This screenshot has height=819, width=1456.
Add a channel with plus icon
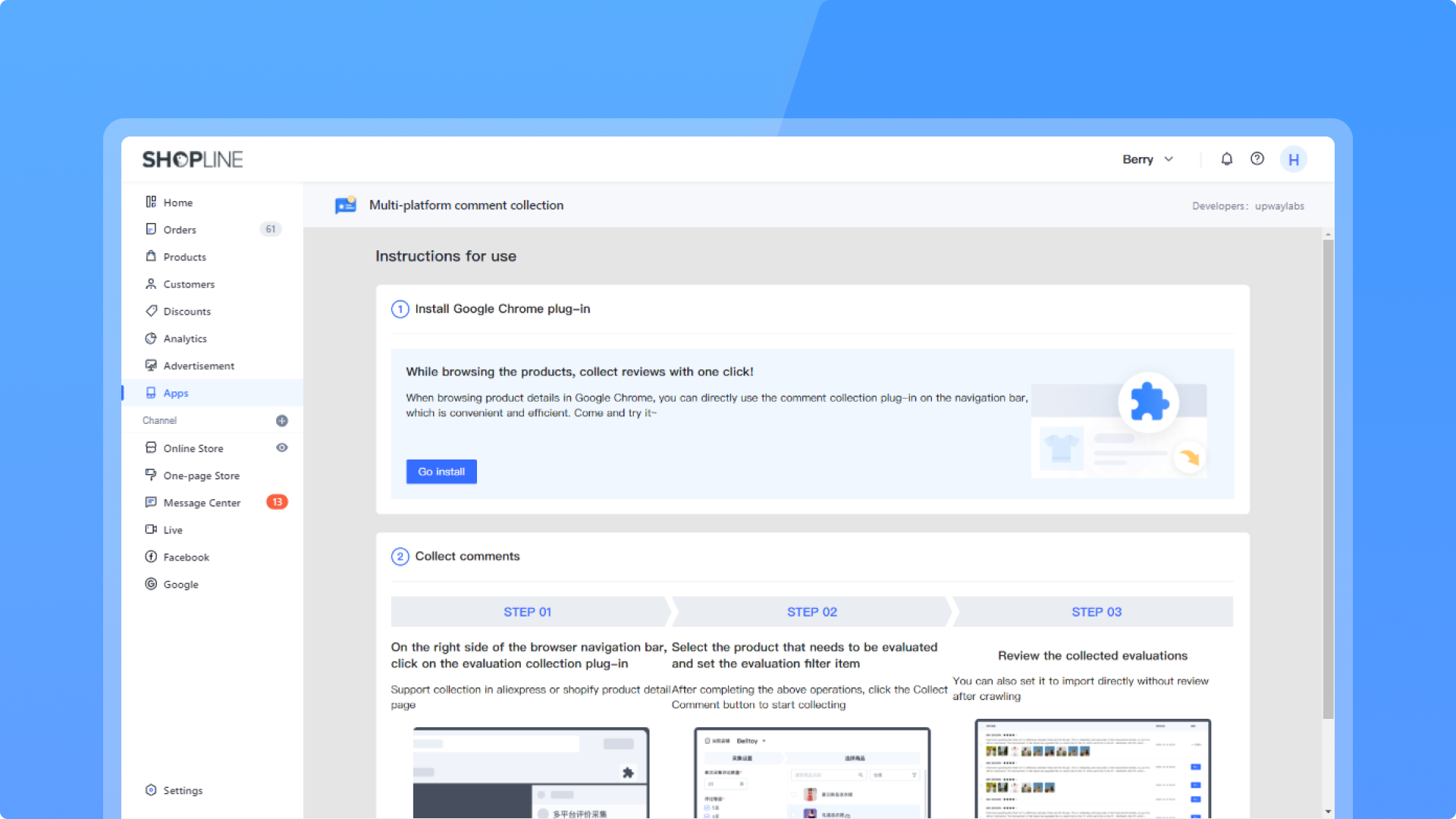pos(281,420)
